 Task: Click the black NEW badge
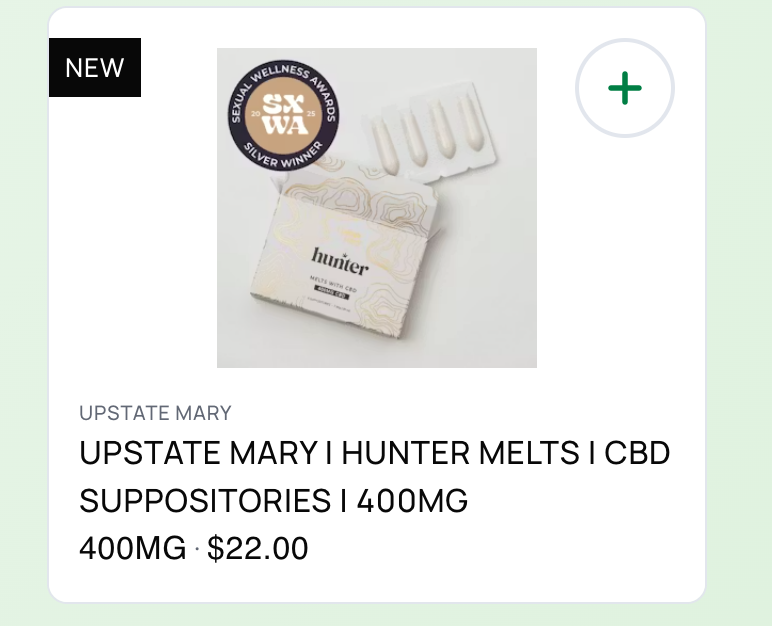click(95, 67)
